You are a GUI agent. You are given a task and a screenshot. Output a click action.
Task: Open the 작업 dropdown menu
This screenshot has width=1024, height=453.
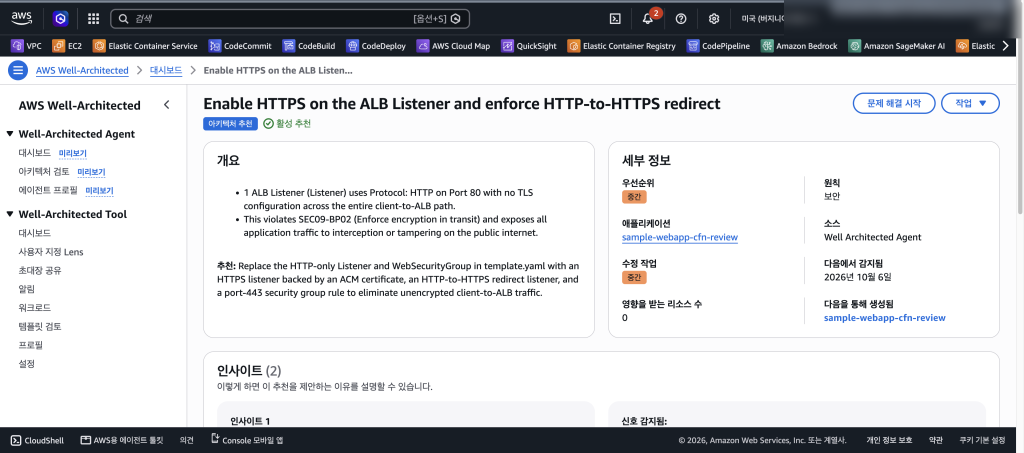[970, 103]
